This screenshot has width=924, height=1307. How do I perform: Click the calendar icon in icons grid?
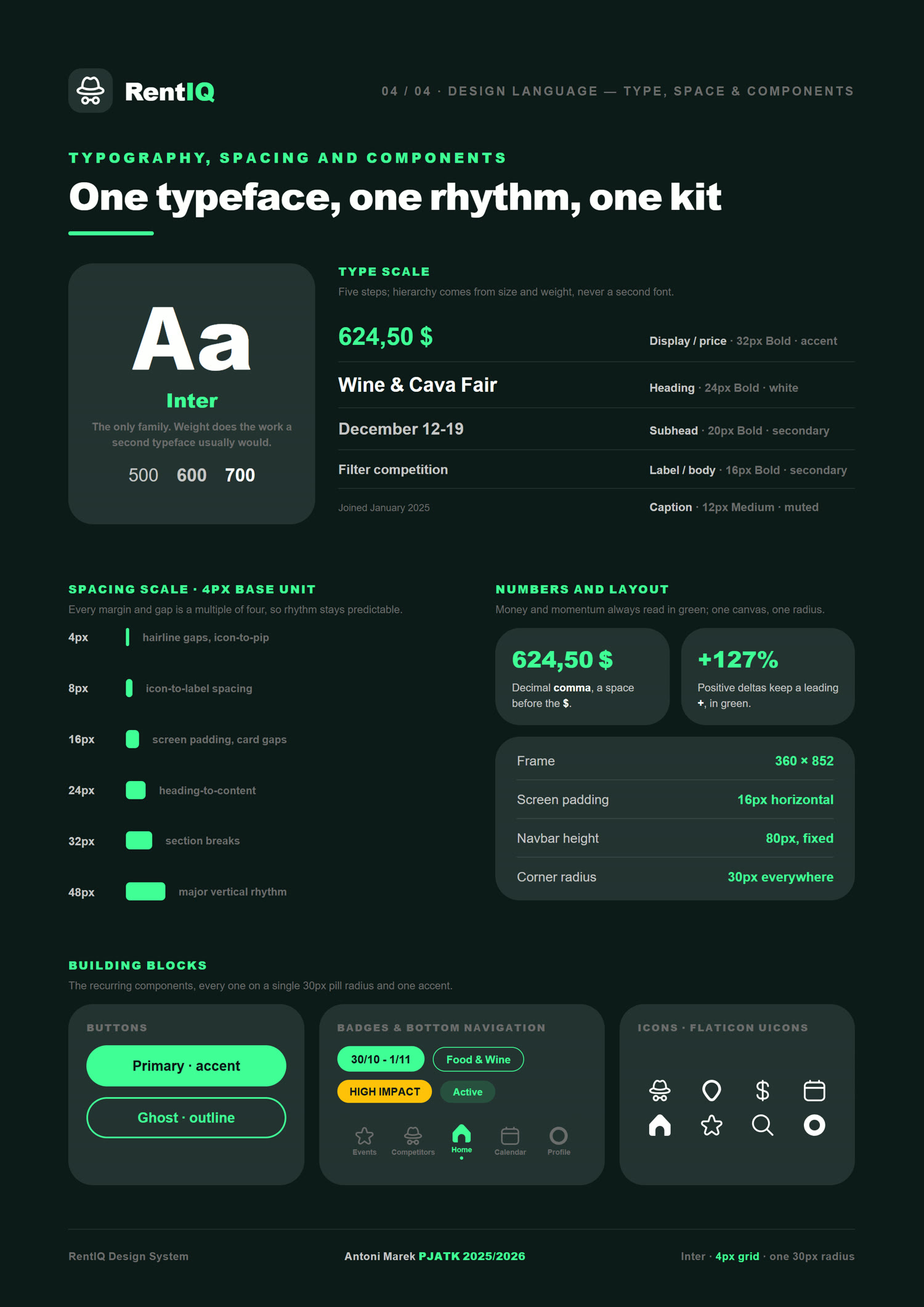coord(814,1090)
